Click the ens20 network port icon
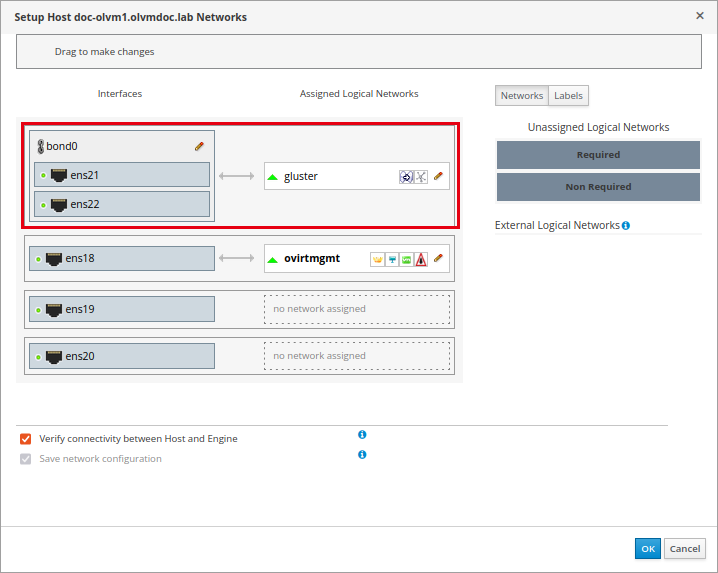This screenshot has height=573, width=718. pos(54,356)
